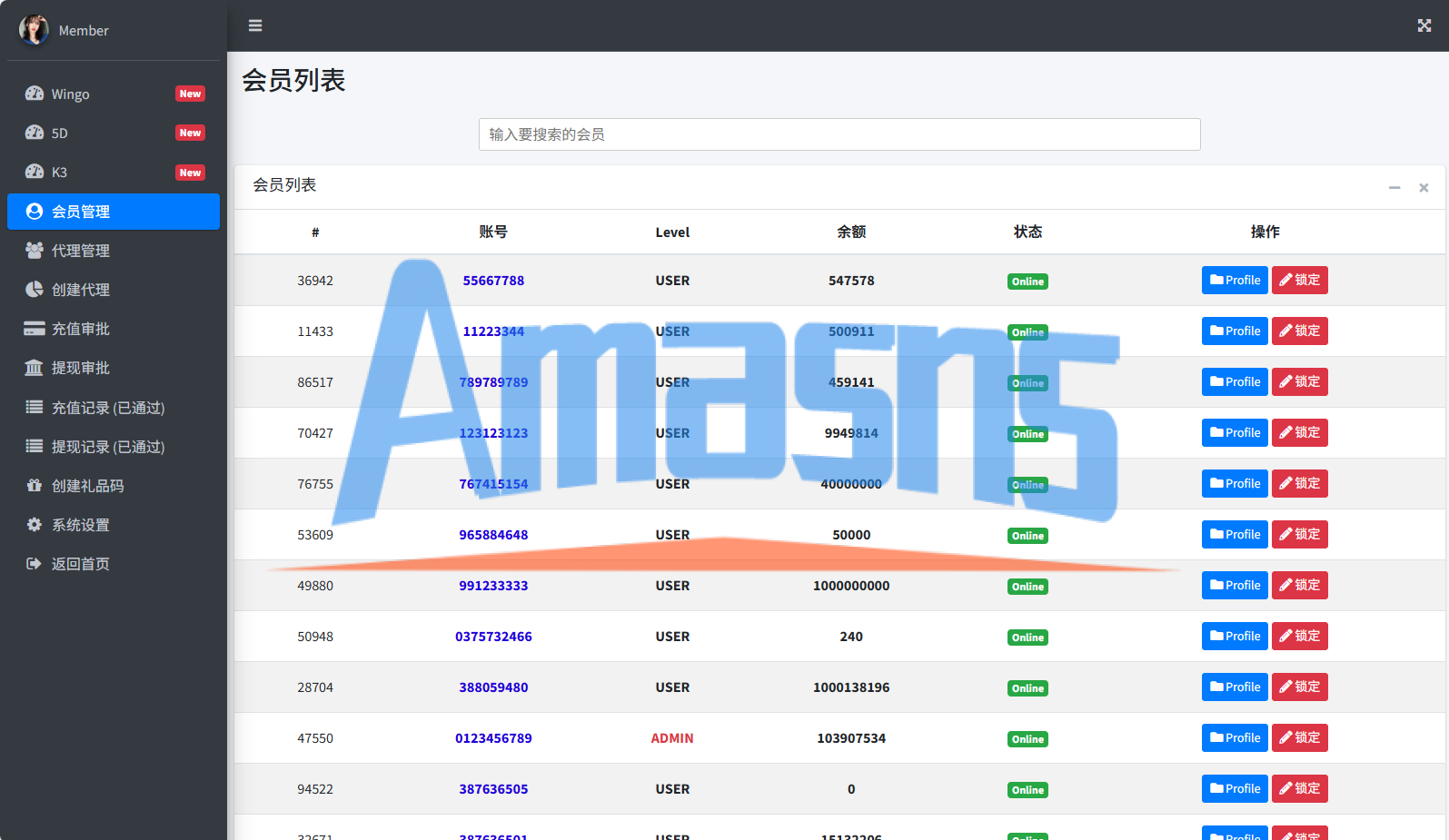This screenshot has width=1449, height=840.
Task: Open 系统设置 gear icon
Action: point(35,524)
